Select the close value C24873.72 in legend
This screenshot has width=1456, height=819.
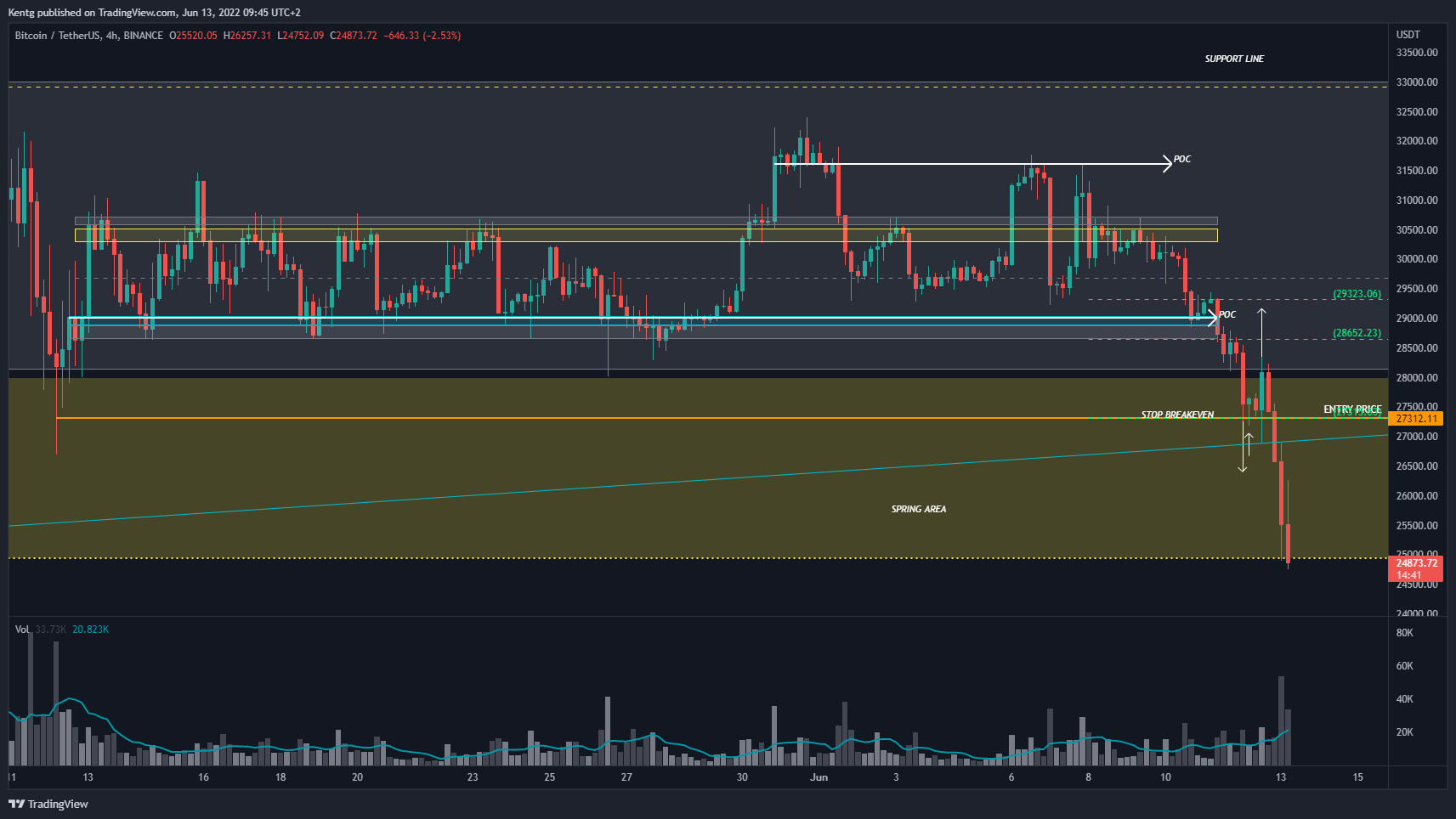pyautogui.click(x=353, y=36)
